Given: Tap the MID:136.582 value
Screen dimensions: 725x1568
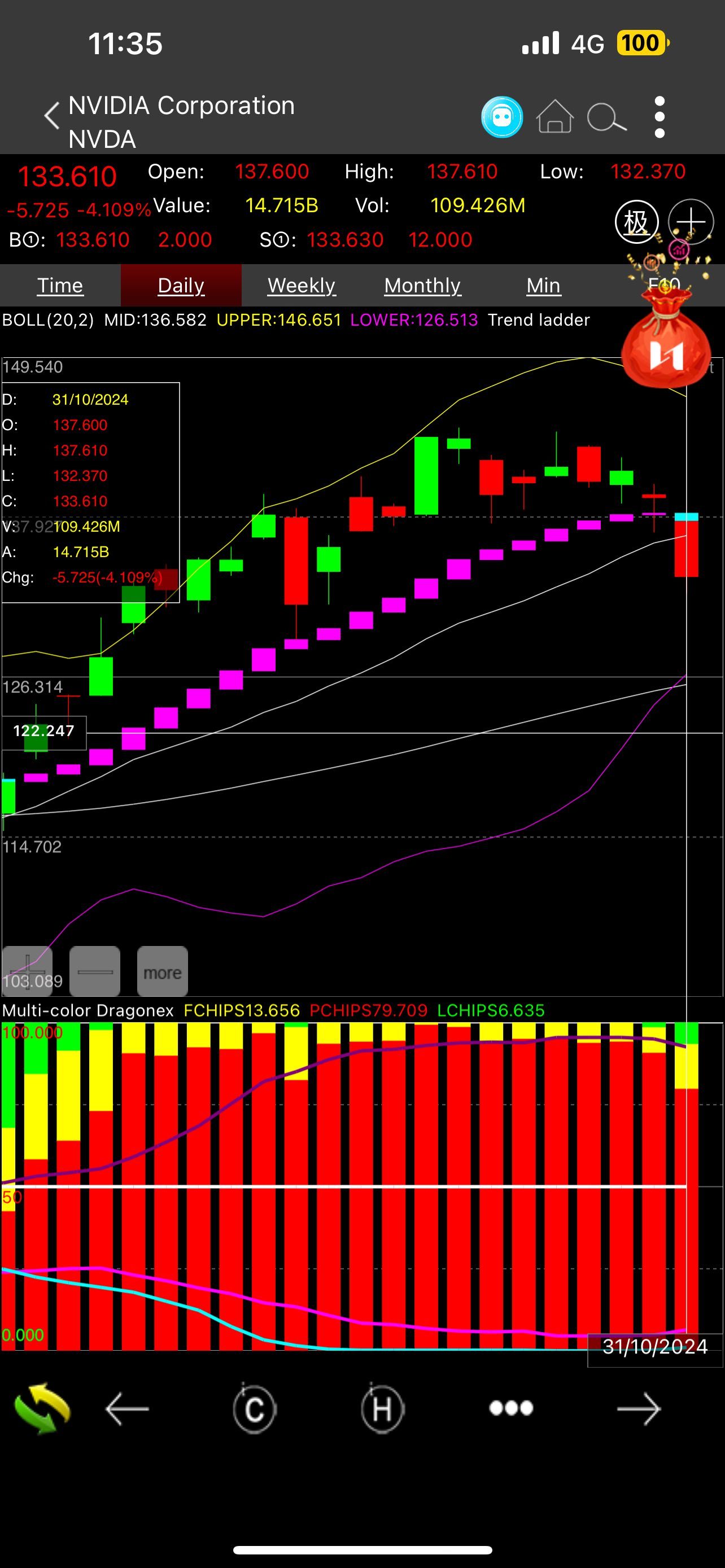Looking at the screenshot, I should (x=155, y=319).
